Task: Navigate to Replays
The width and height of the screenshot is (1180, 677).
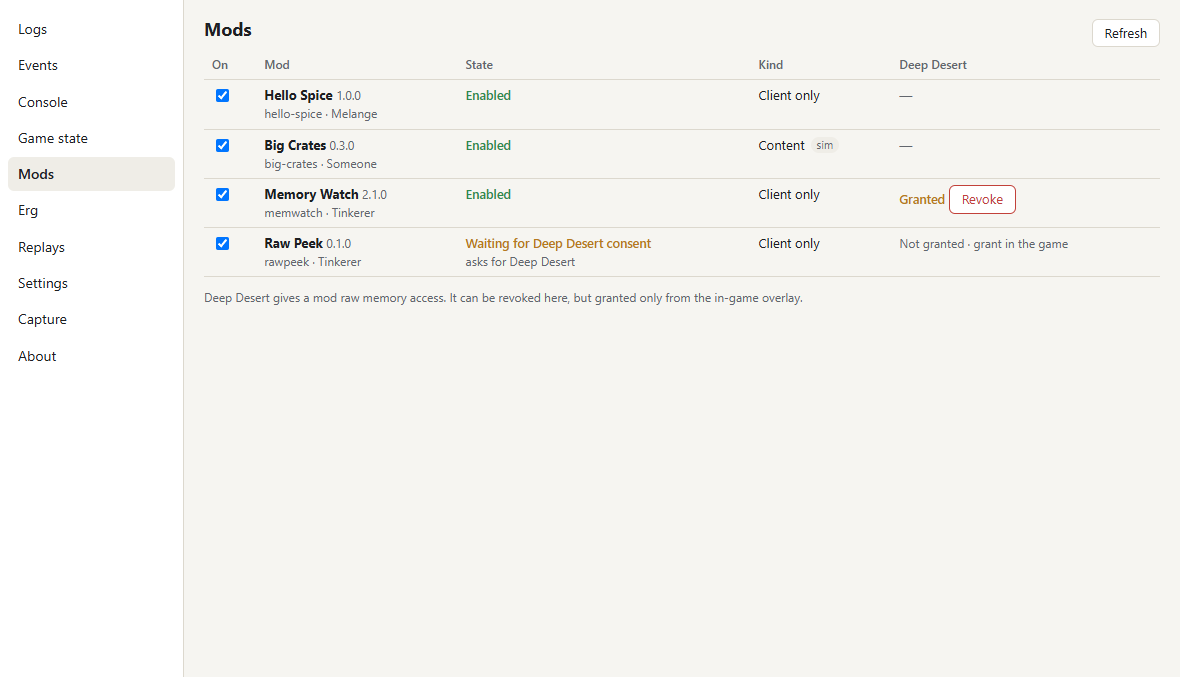Action: tap(91, 247)
